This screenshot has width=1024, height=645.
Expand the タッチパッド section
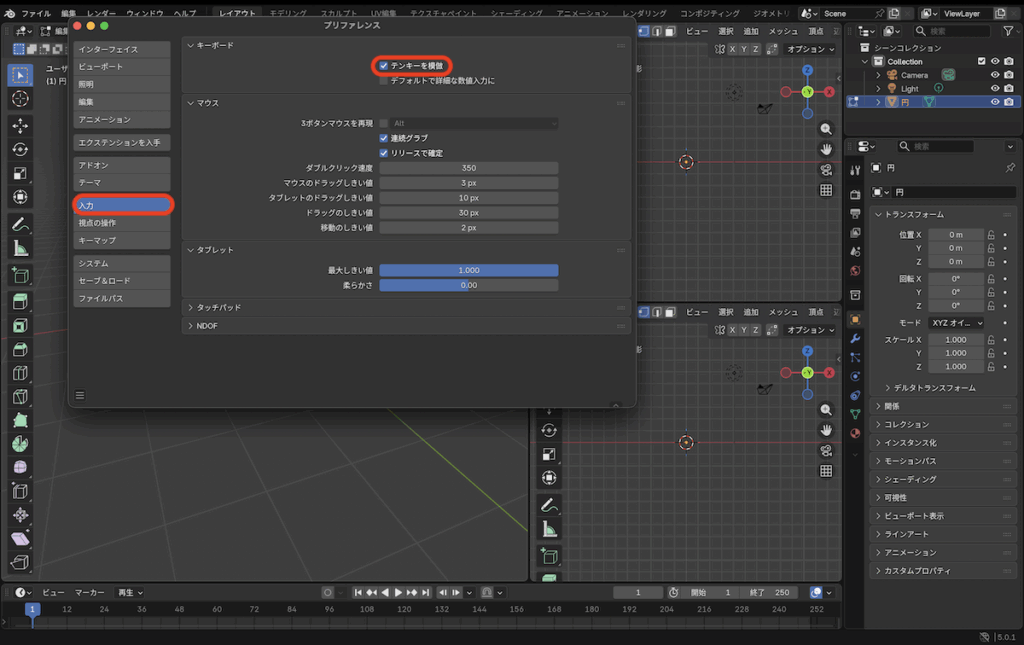(x=218, y=308)
